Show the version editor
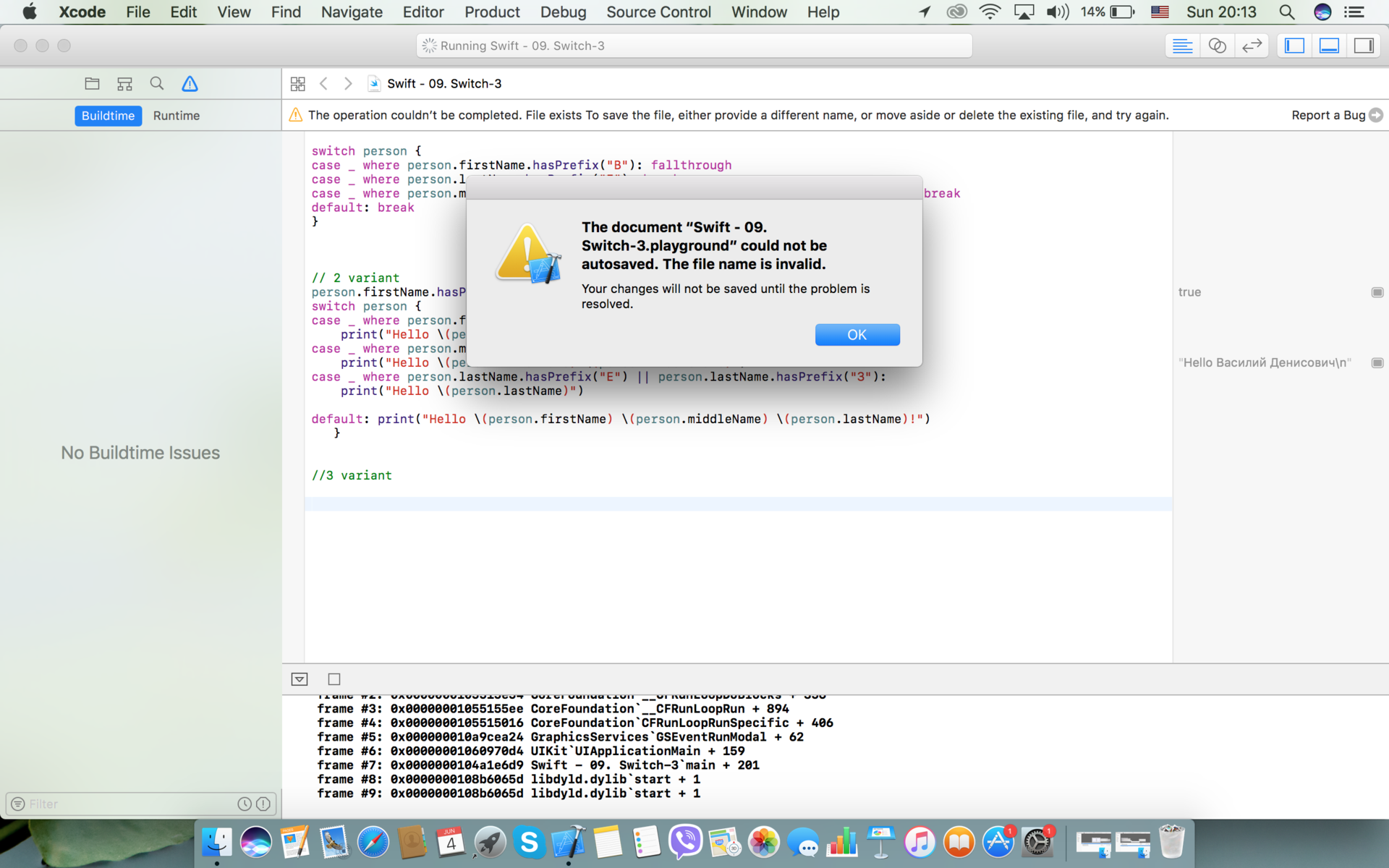1389x868 pixels. 1252,46
